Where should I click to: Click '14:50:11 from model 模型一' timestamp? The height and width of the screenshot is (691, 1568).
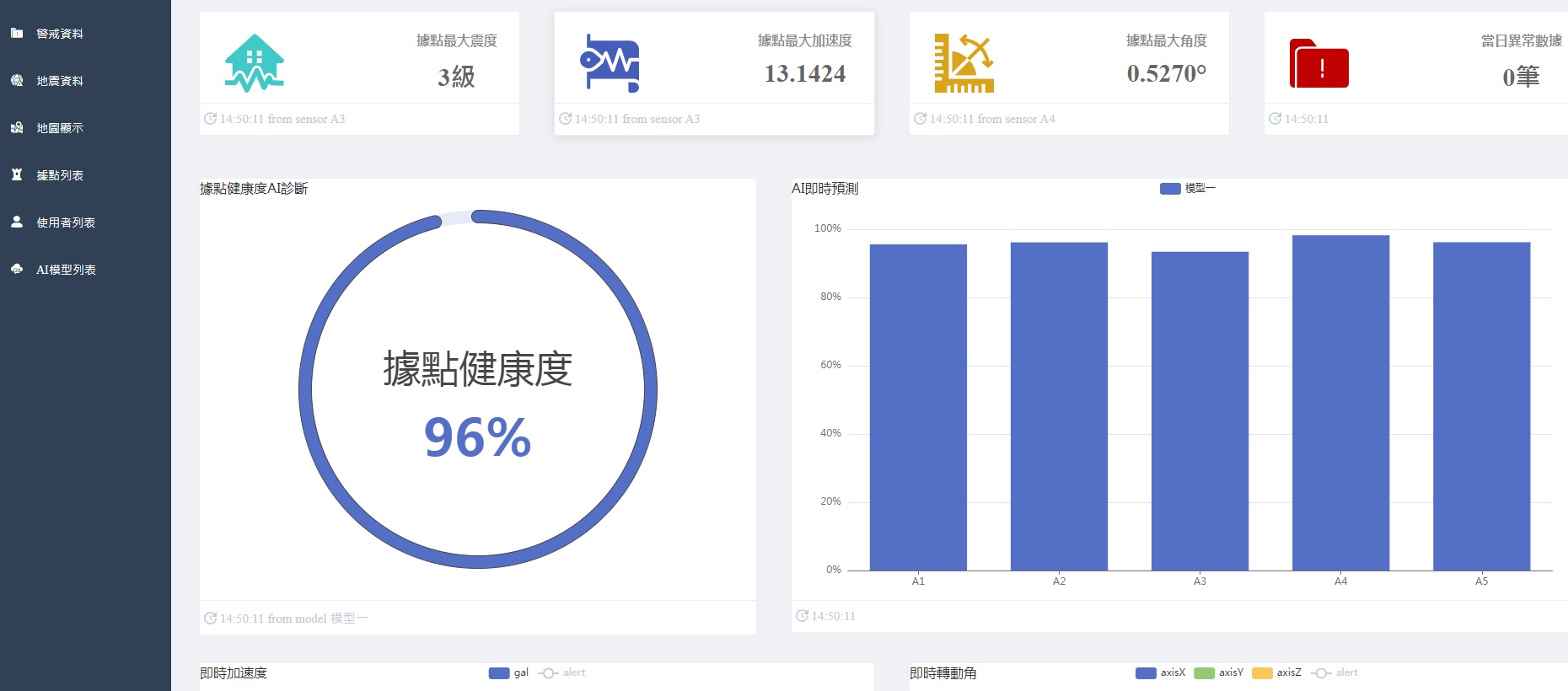pyautogui.click(x=293, y=619)
